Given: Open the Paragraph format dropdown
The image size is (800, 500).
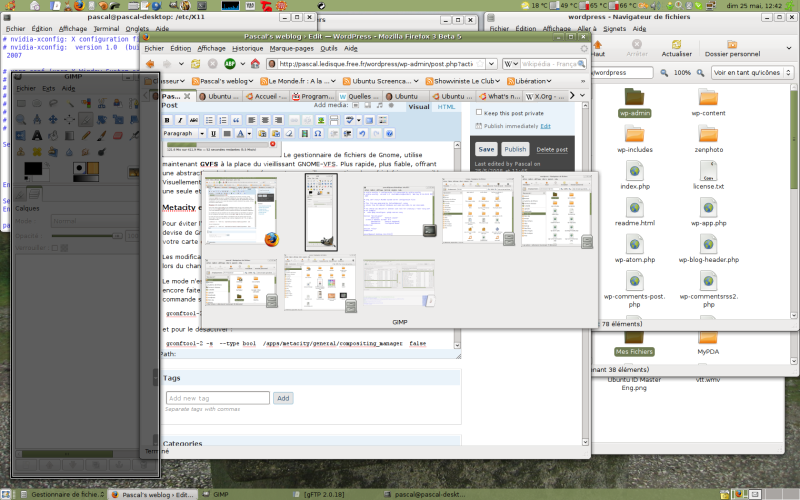Looking at the screenshot, I should [184, 134].
